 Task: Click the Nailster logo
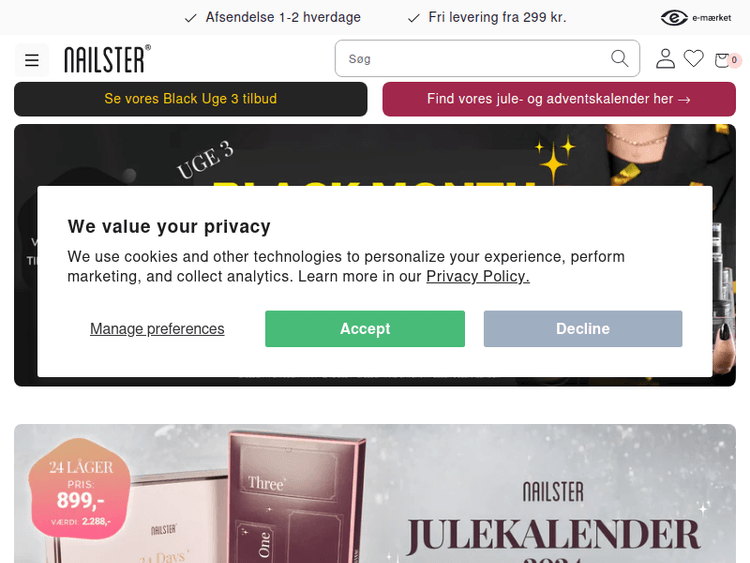point(108,59)
